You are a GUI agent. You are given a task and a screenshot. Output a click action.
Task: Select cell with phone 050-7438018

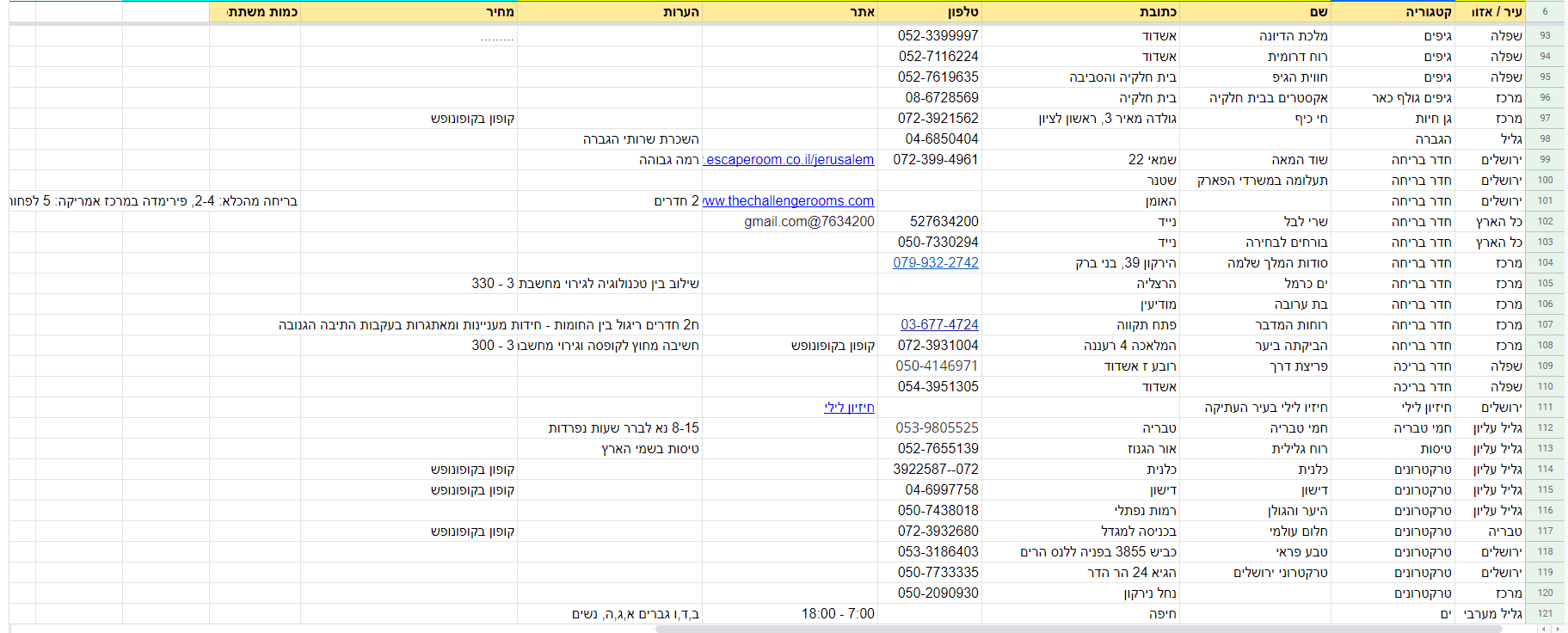[x=930, y=511]
